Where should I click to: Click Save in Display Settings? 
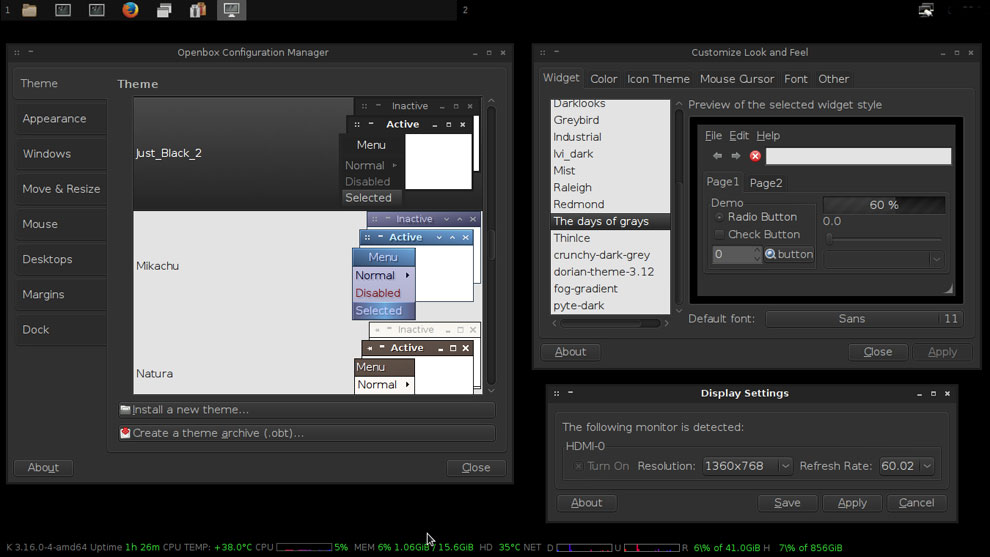[787, 503]
